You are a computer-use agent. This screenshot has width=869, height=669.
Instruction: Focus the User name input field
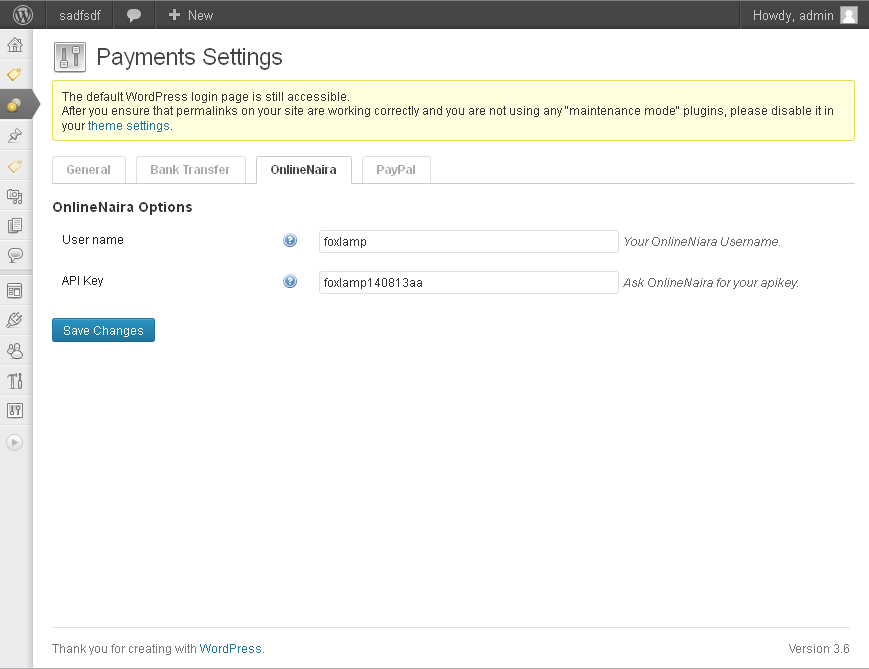coord(468,242)
